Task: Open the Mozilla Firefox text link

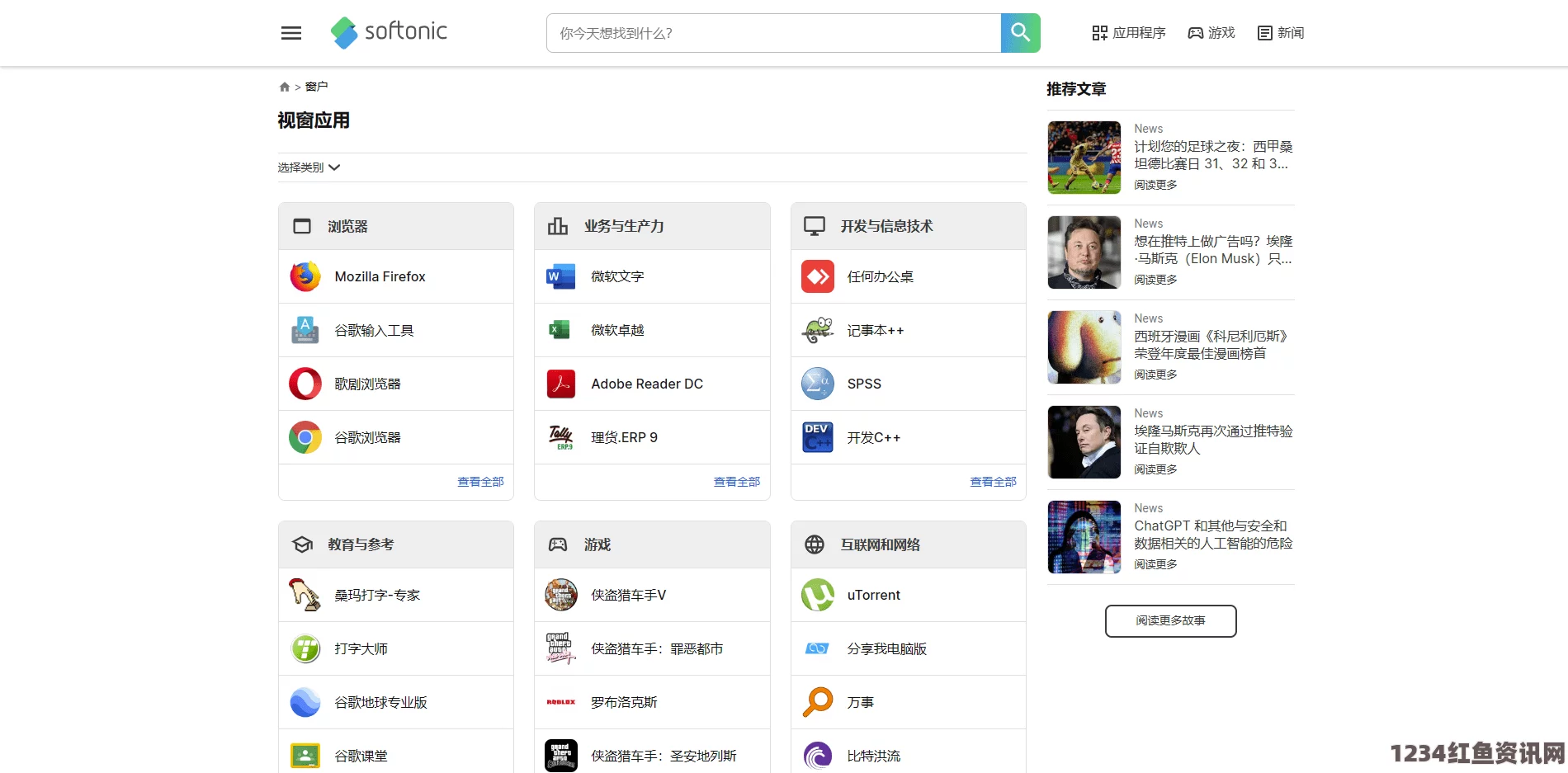Action: click(x=380, y=276)
